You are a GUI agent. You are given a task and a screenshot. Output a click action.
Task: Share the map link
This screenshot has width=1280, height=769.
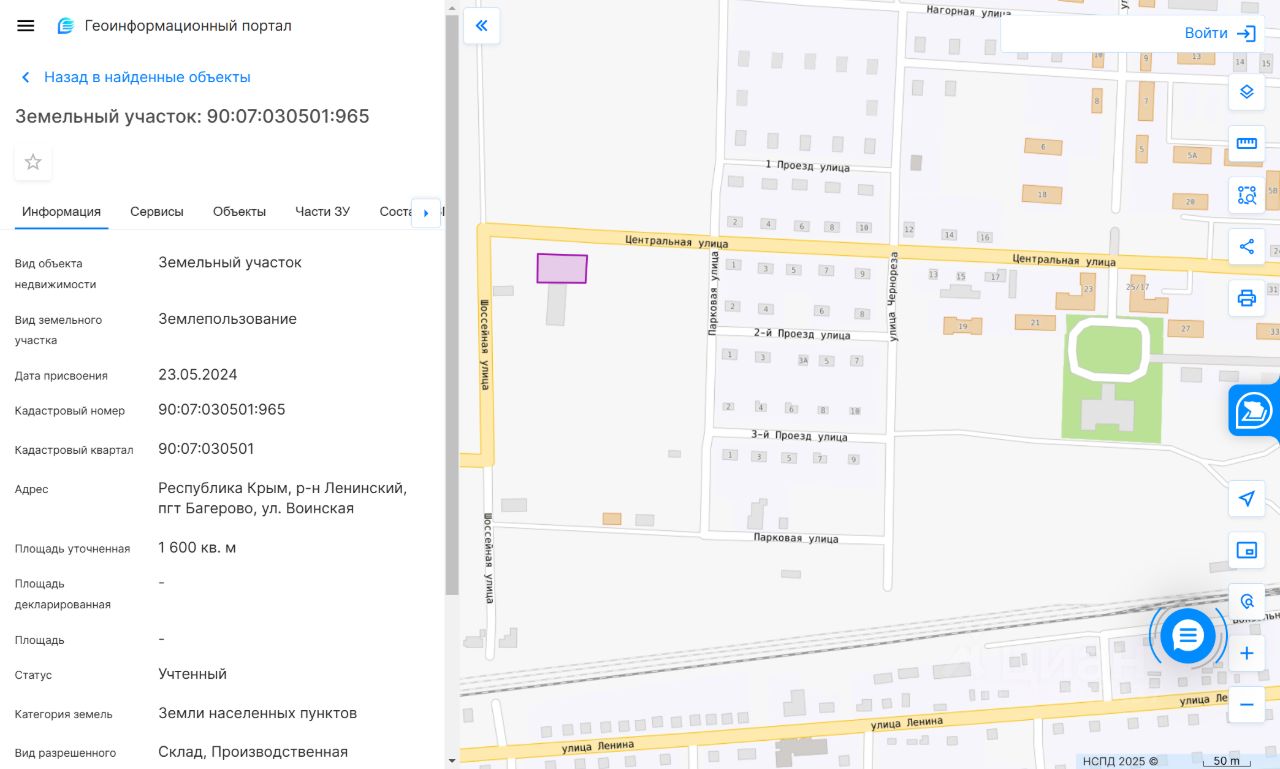coord(1246,246)
